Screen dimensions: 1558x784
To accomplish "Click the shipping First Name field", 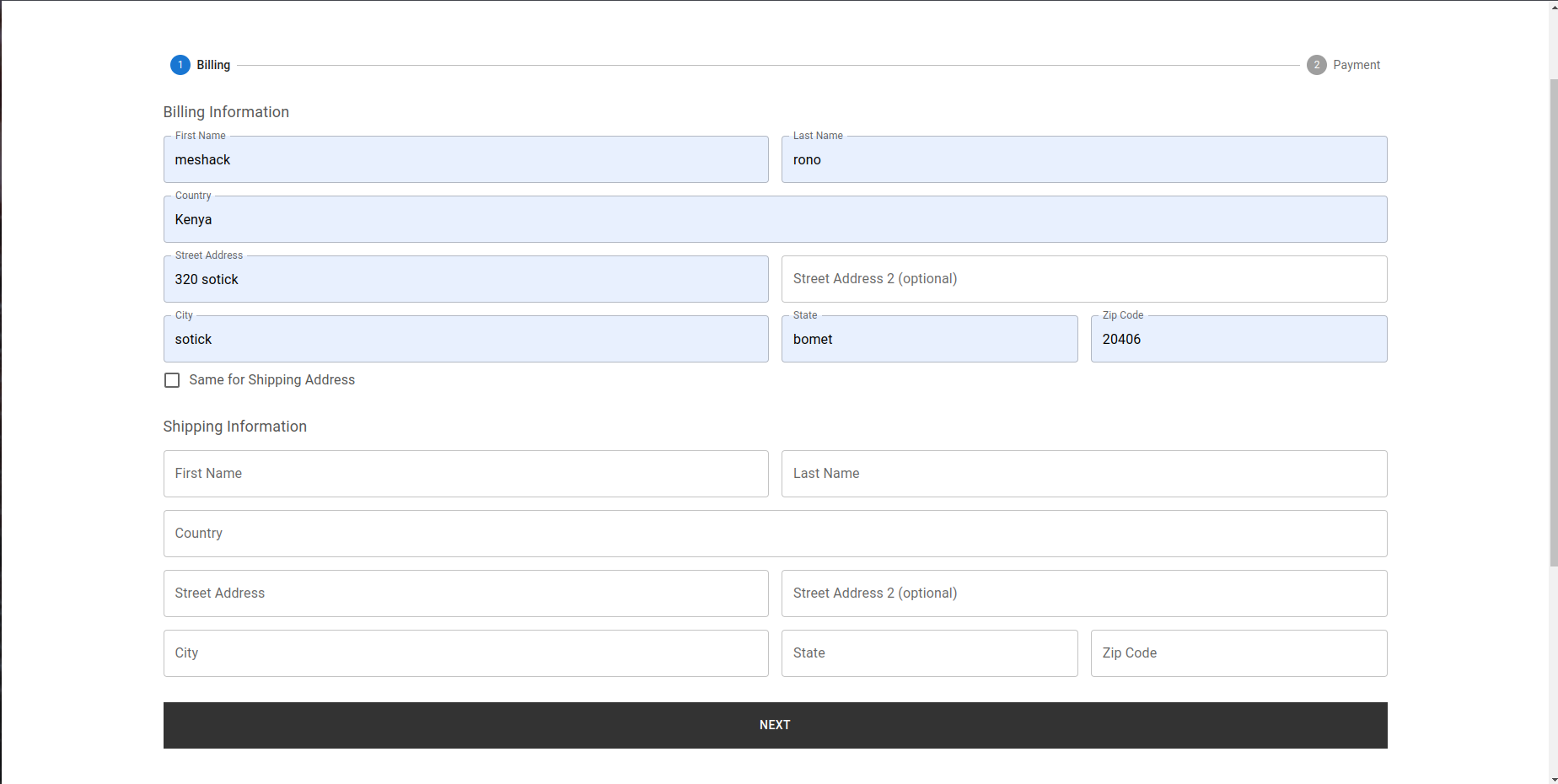I will pos(465,474).
